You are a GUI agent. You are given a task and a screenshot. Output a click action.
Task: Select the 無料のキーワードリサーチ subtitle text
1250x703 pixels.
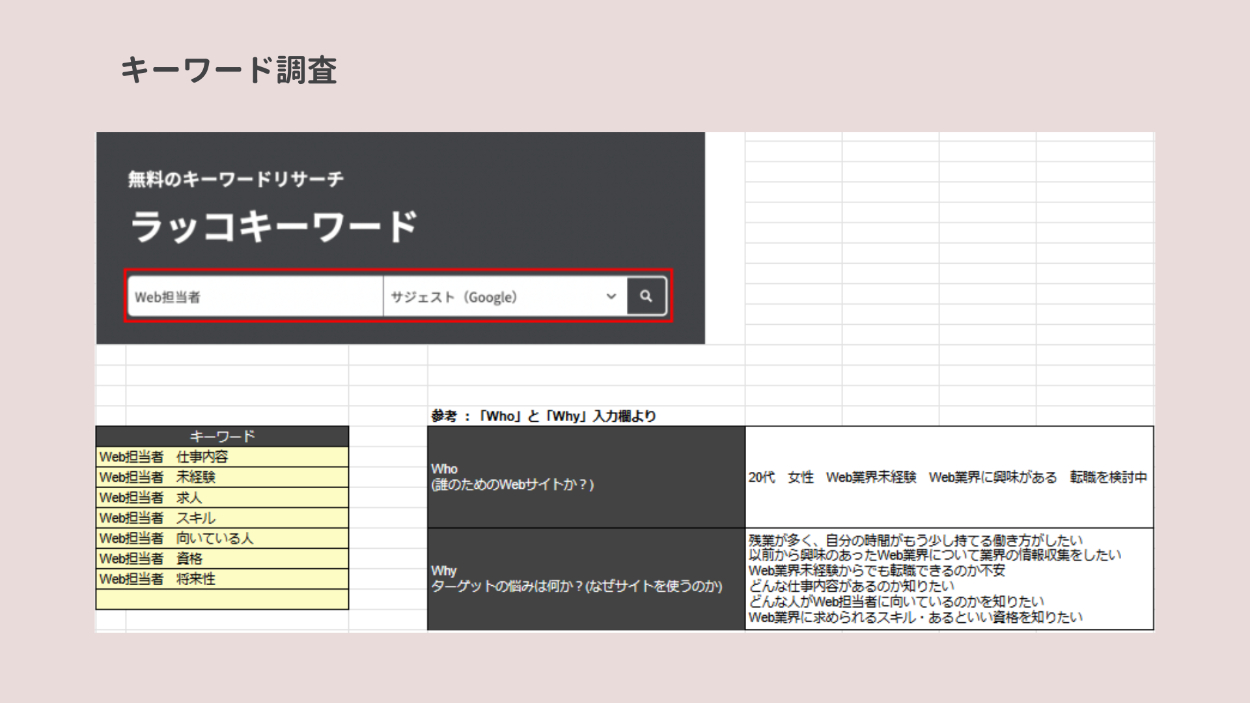tap(236, 179)
